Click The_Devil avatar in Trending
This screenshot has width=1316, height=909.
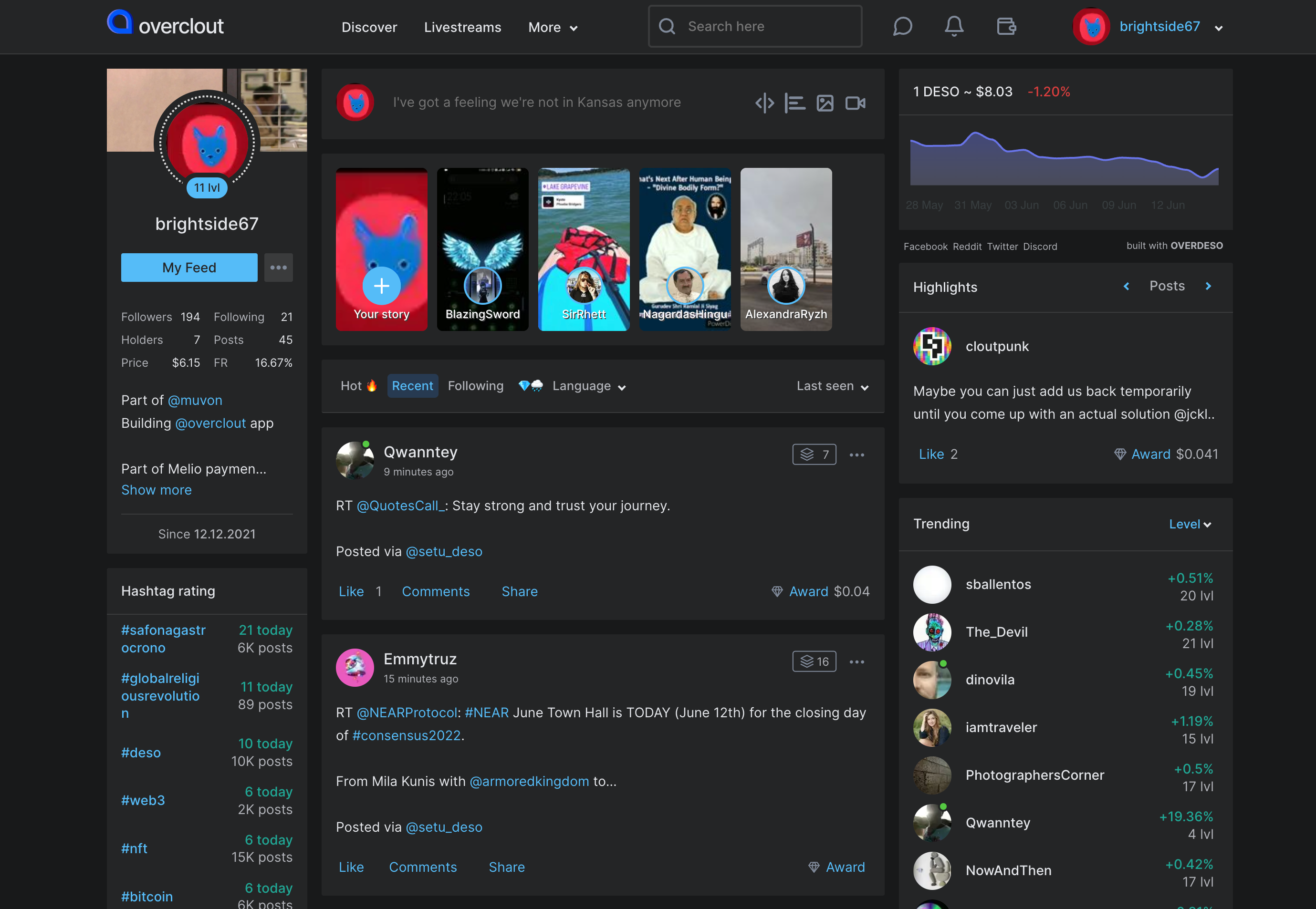point(932,632)
